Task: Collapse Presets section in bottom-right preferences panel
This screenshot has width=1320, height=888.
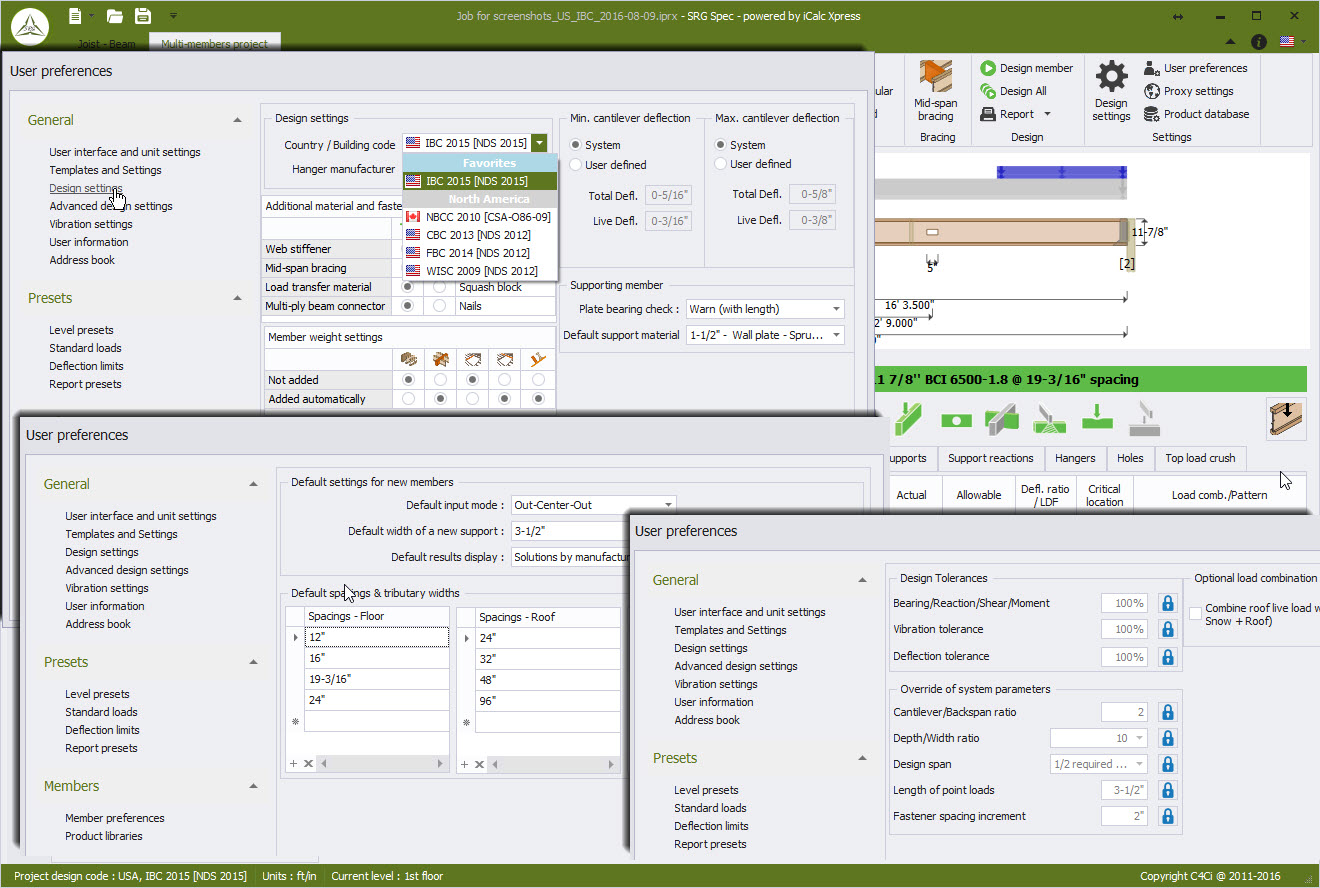Action: pos(862,758)
